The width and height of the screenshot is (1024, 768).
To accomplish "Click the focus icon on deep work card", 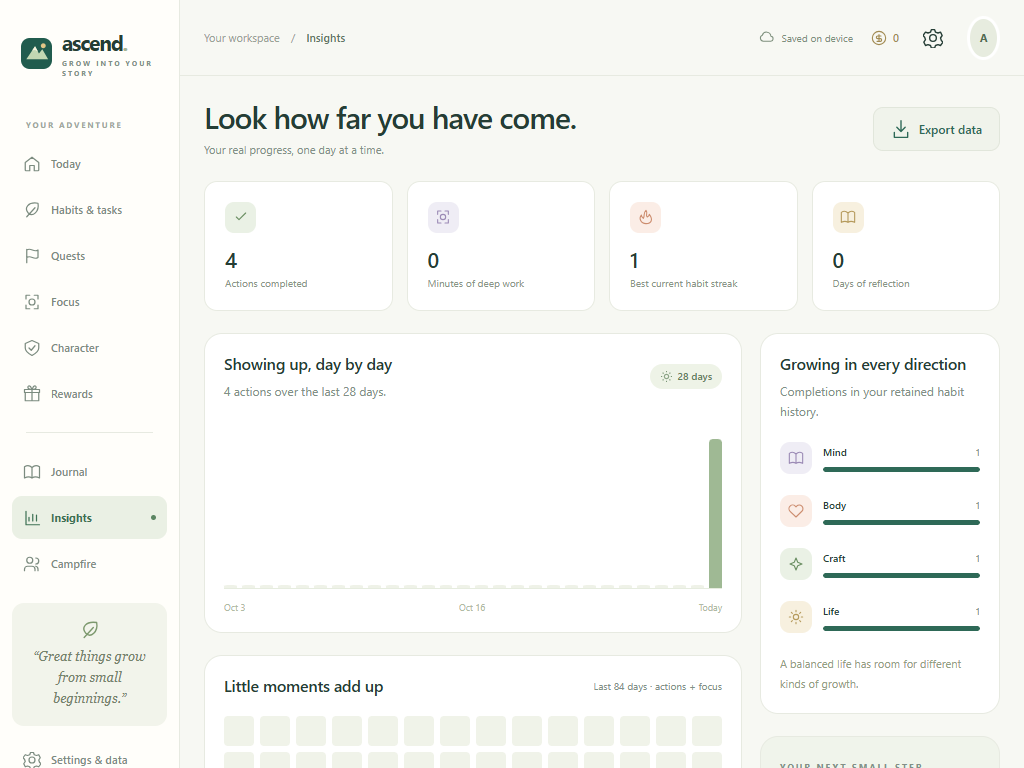I will pyautogui.click(x=443, y=217).
